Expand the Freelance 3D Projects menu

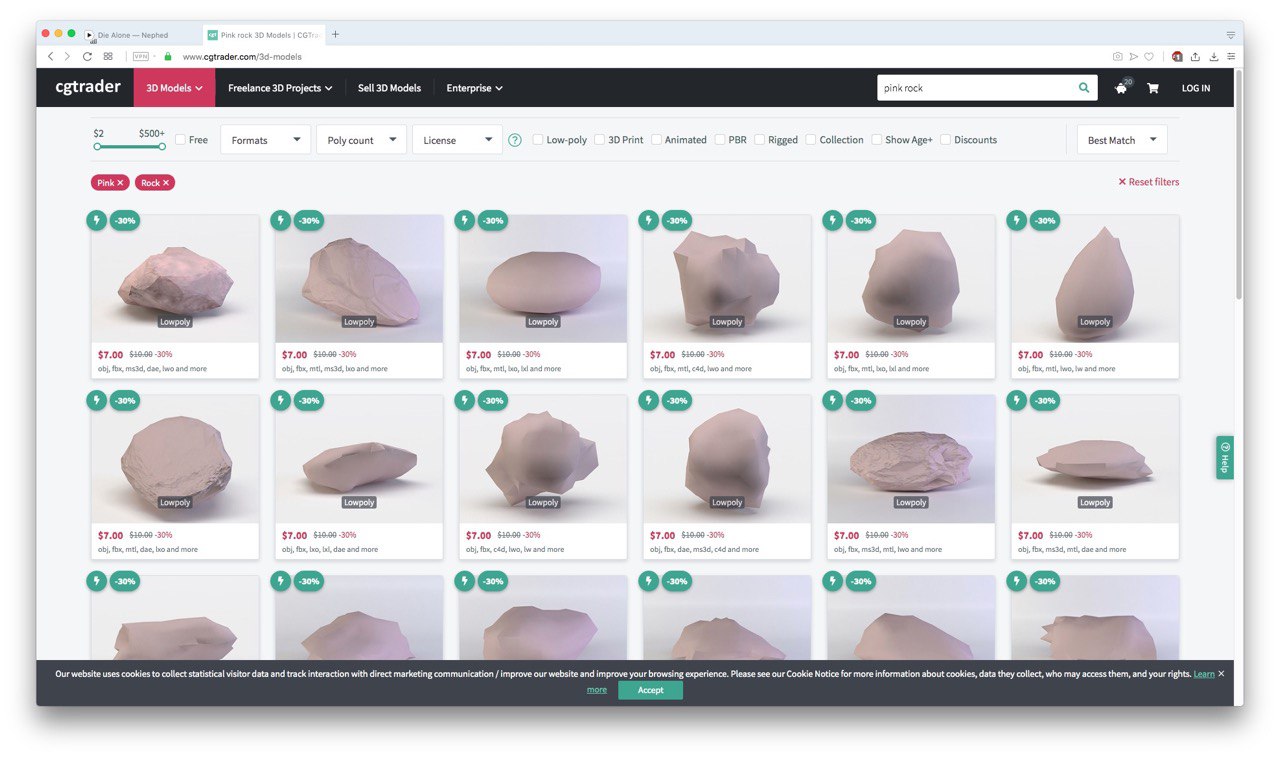(280, 88)
